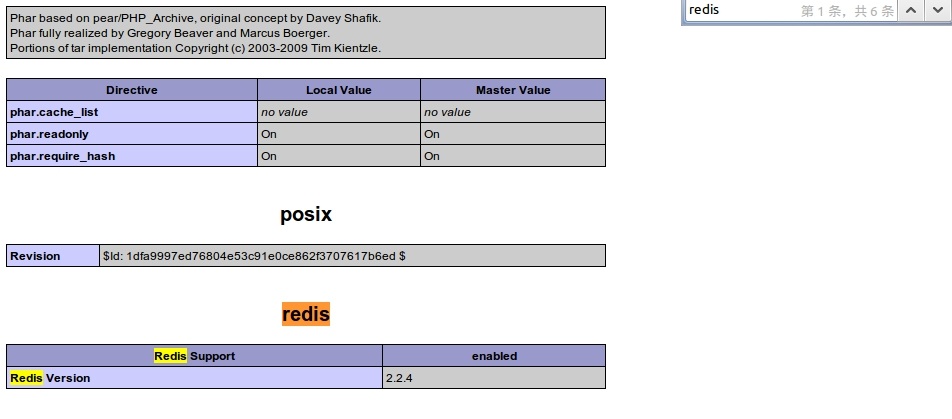Screen dimensions: 952x419
Task: Select the phar.readonly directive cell
Action: coord(50,134)
